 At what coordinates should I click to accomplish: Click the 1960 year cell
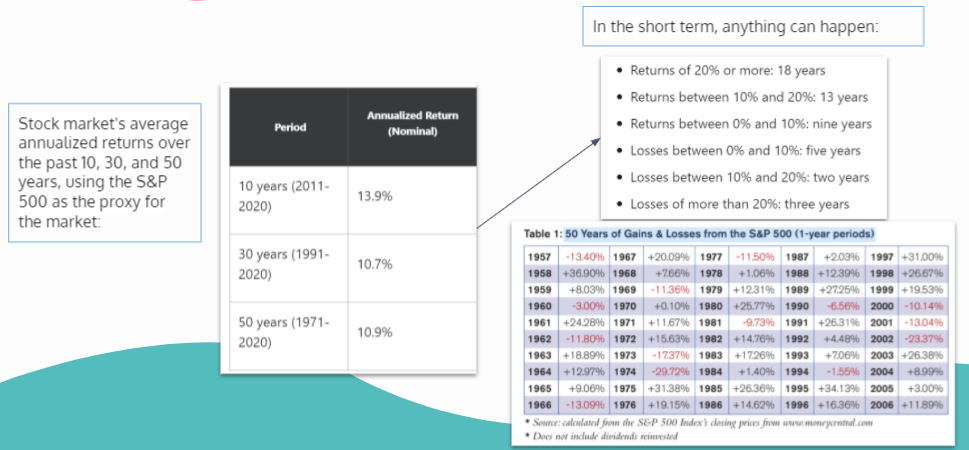[540, 305]
